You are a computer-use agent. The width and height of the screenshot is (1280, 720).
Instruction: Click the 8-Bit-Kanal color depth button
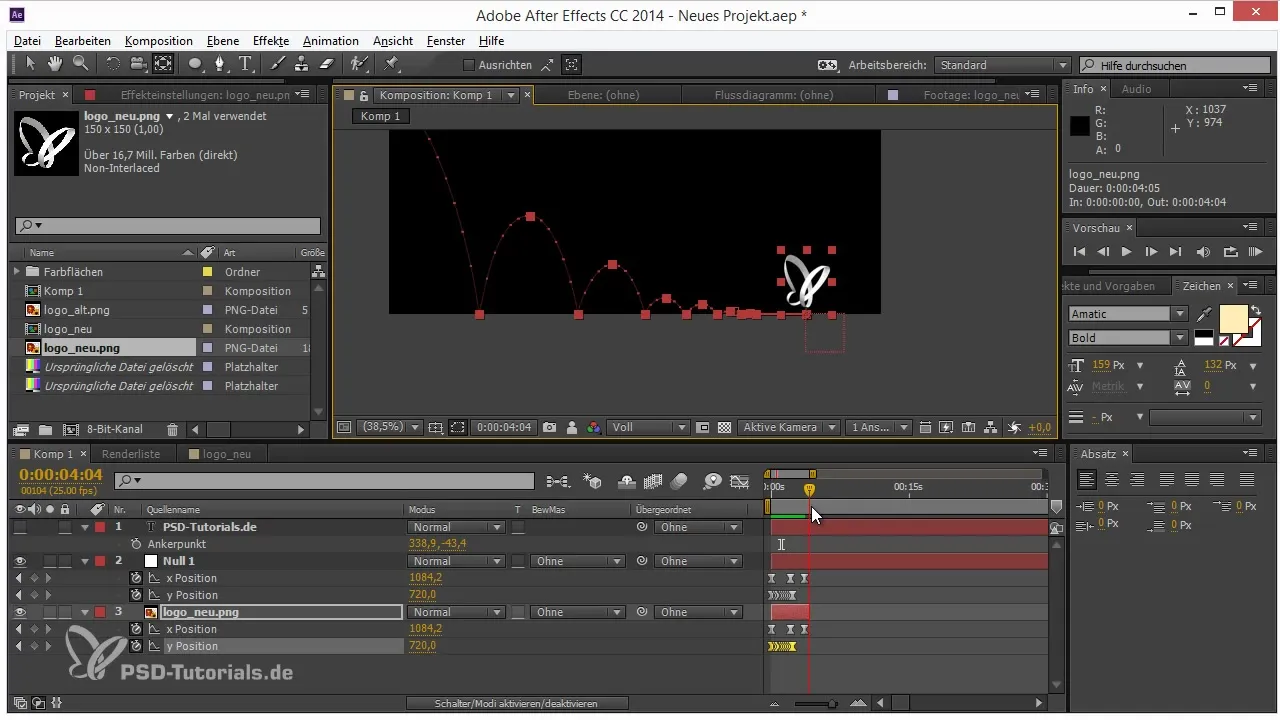[x=115, y=430]
